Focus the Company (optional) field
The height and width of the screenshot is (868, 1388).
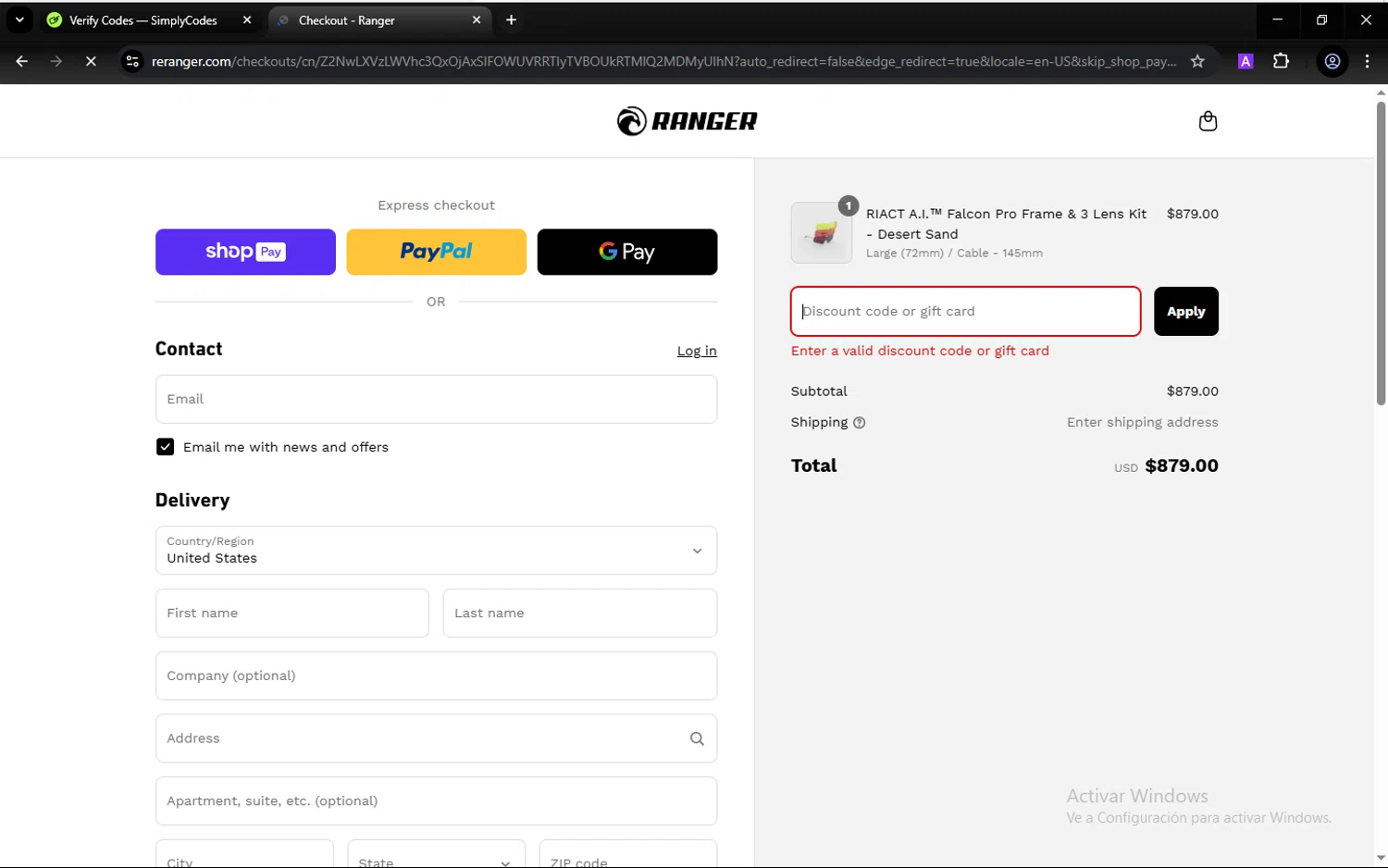click(x=436, y=676)
